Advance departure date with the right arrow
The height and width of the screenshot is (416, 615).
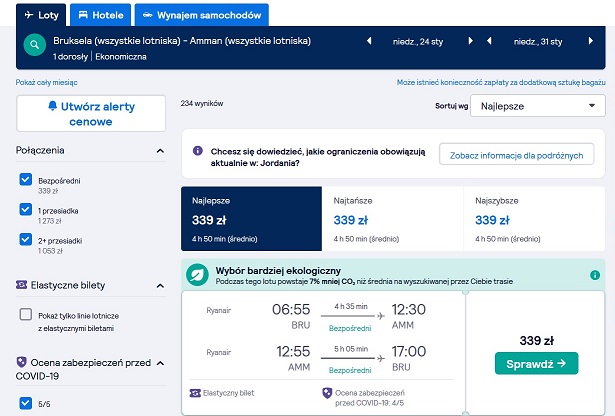(470, 41)
